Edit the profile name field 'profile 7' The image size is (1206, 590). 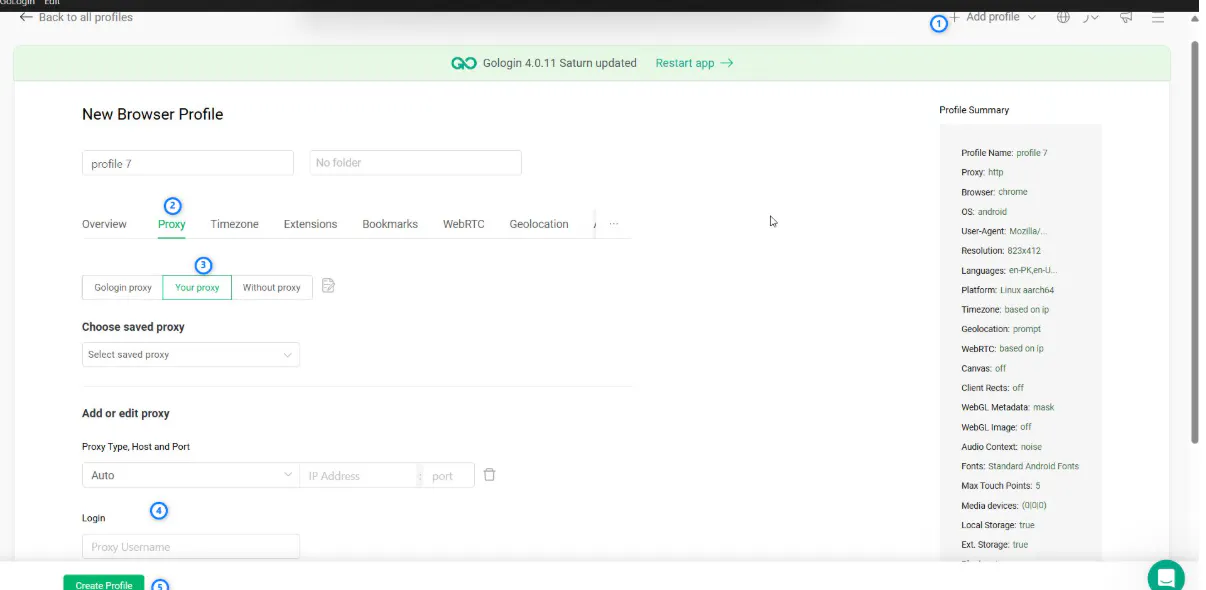188,163
